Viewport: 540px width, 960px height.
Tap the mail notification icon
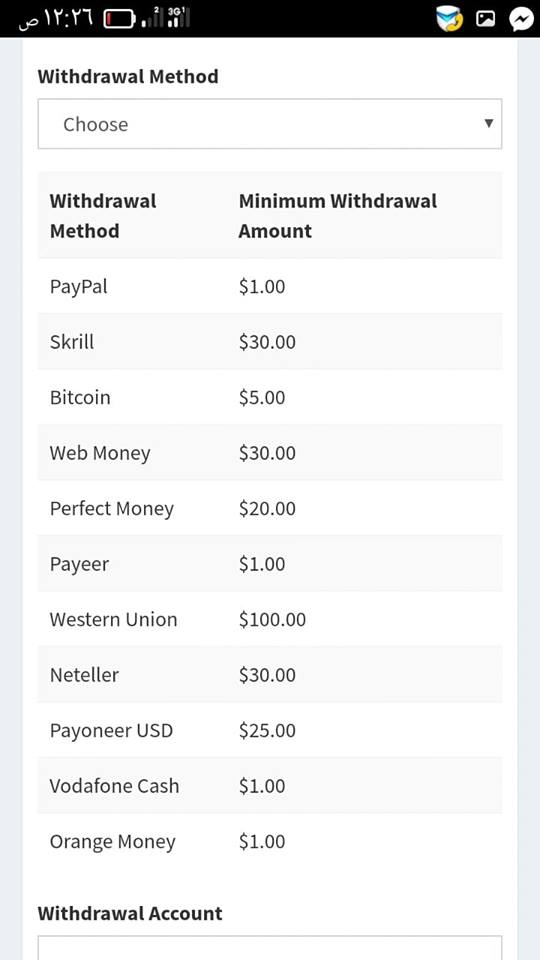click(449, 20)
